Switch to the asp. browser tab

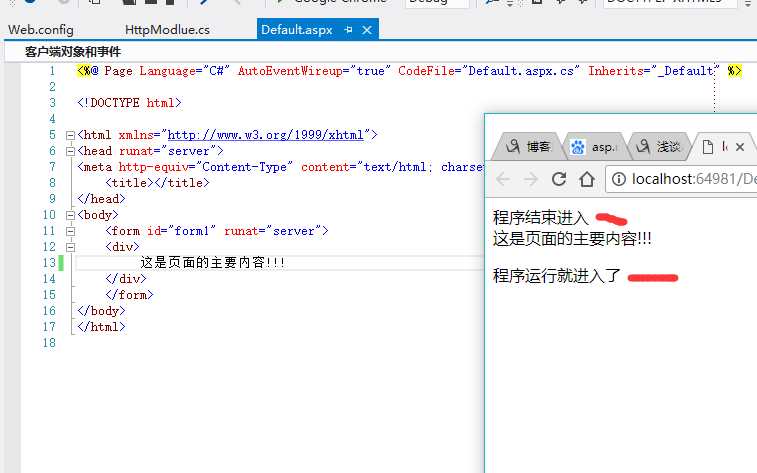pos(596,147)
